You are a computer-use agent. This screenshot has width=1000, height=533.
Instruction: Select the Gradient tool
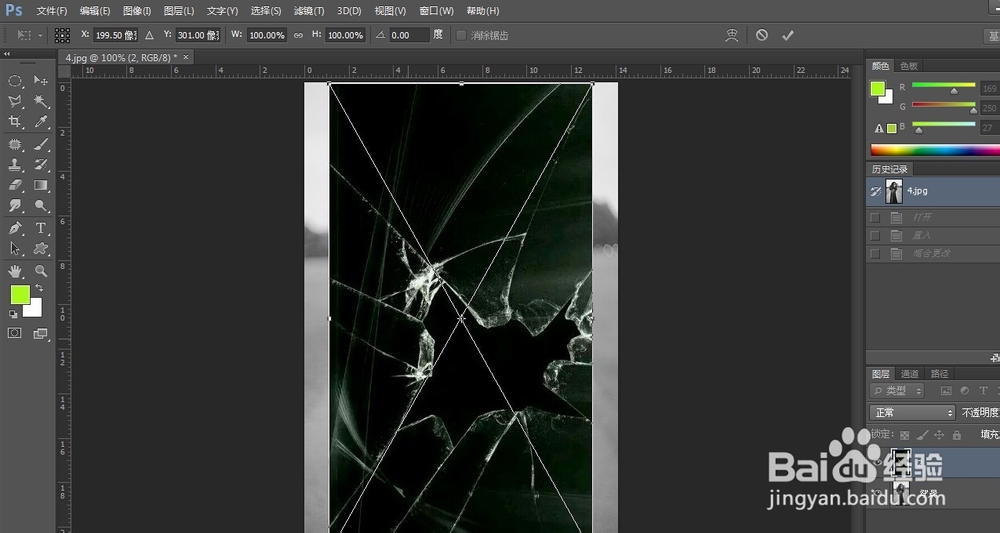pyautogui.click(x=41, y=185)
